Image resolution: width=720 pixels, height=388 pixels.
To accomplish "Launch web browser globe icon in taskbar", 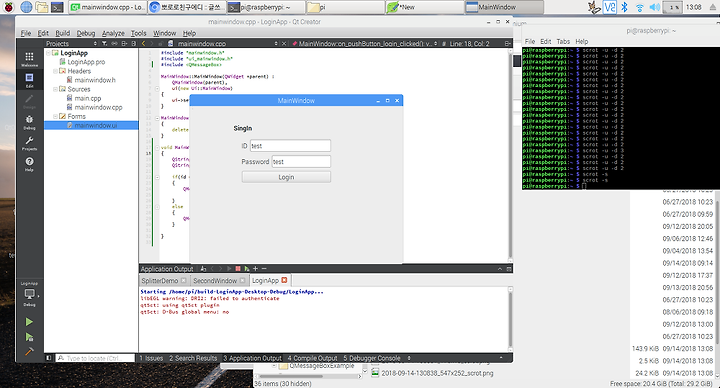I will point(26,7).
